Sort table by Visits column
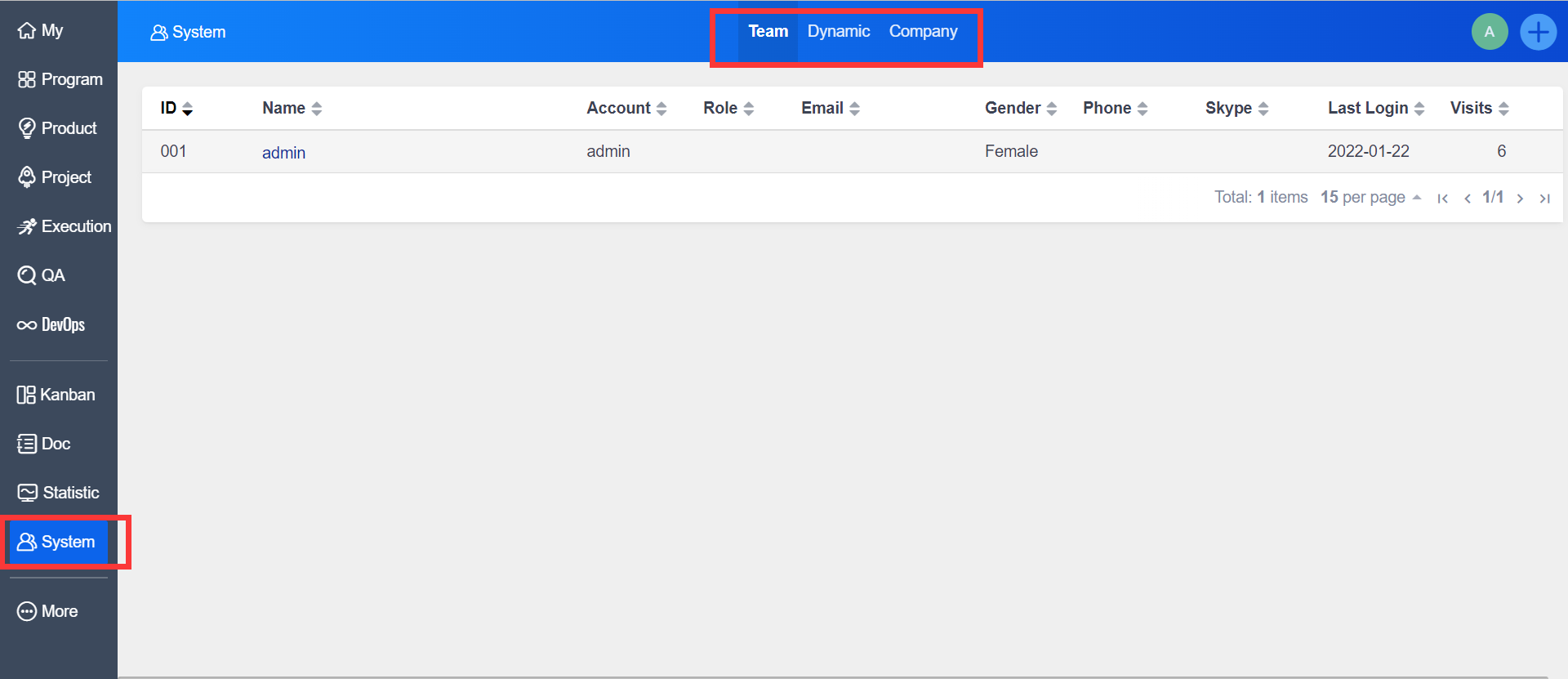The width and height of the screenshot is (1568, 679). [x=1478, y=109]
